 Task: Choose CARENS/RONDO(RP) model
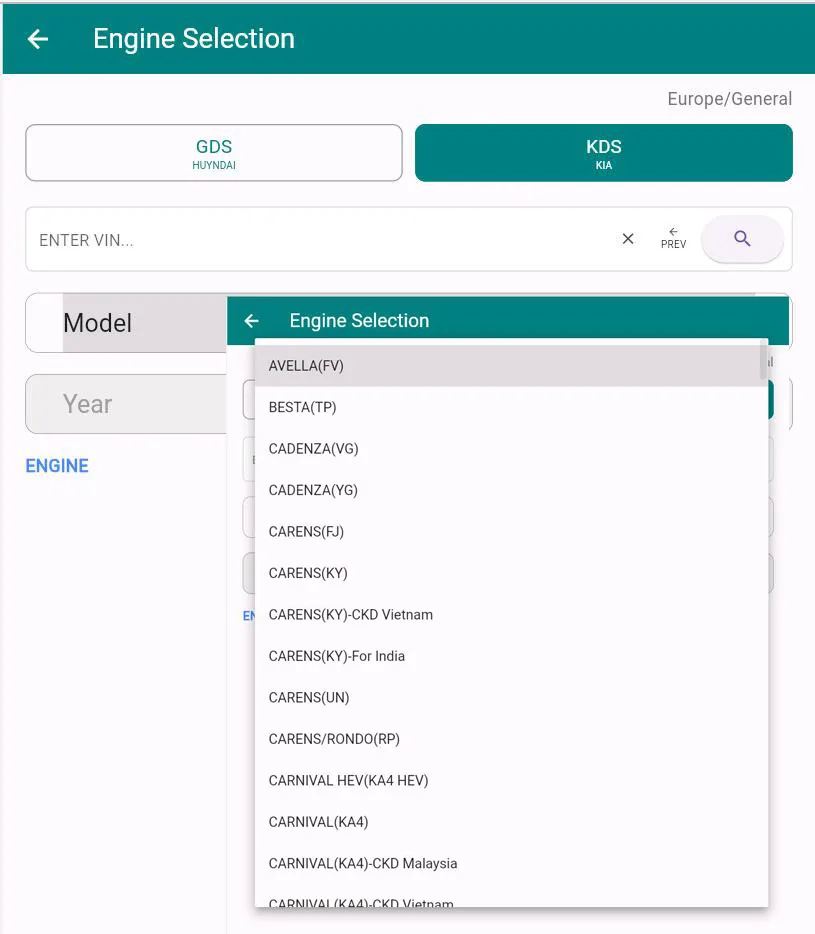pos(511,739)
